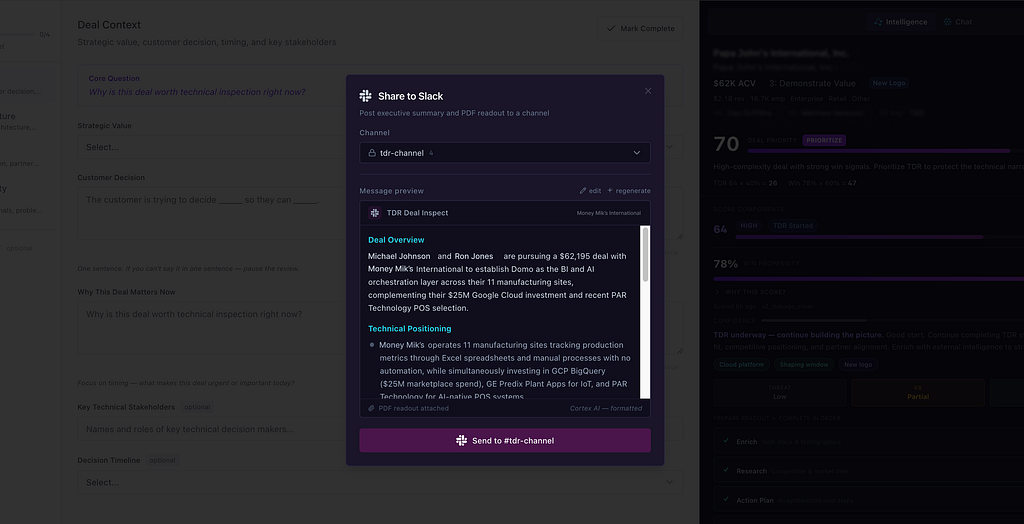Expand the Why This Score section
The height and width of the screenshot is (524, 1024).
[x=750, y=292]
